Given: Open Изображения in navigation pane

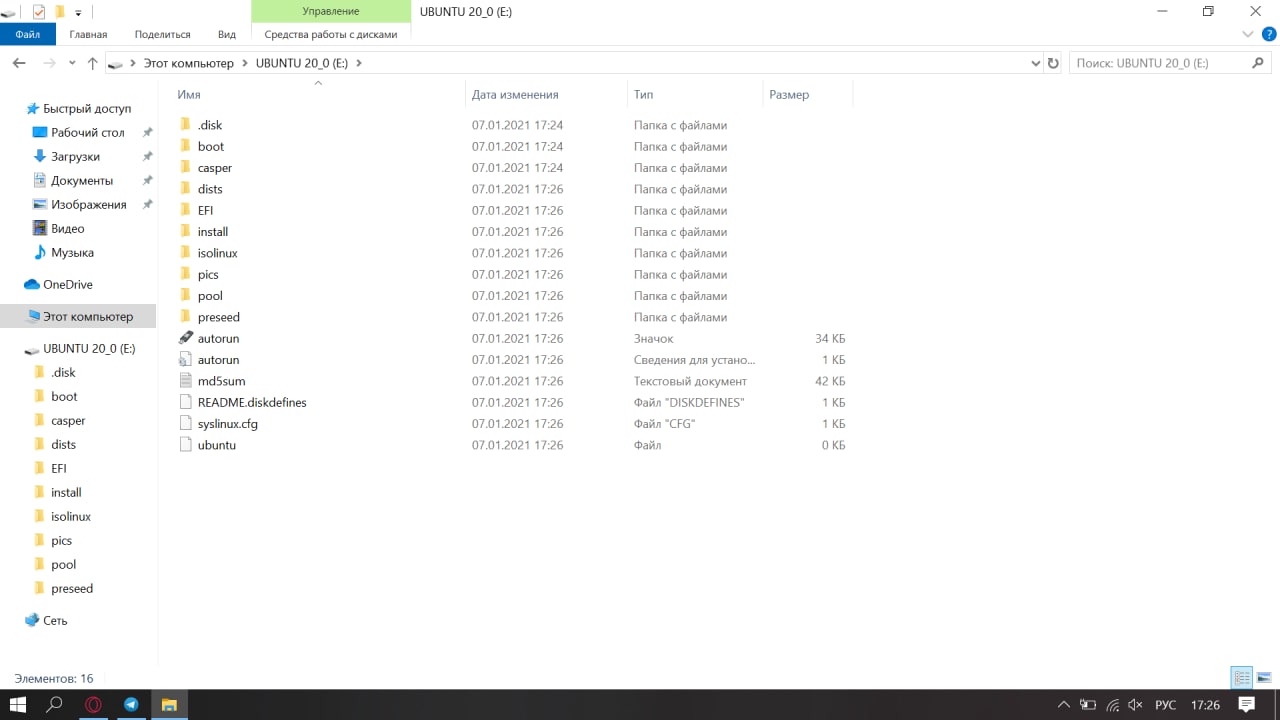Looking at the screenshot, I should (88, 205).
